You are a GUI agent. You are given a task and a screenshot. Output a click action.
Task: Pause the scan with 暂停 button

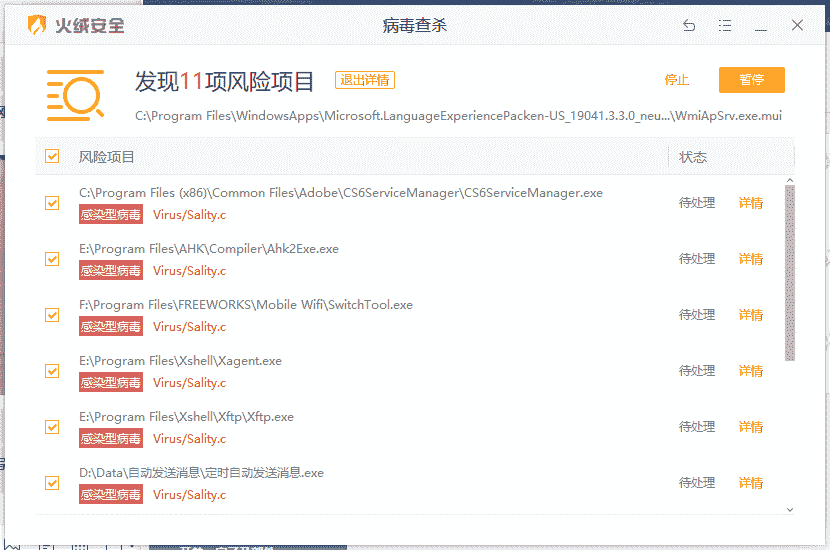pyautogui.click(x=752, y=80)
